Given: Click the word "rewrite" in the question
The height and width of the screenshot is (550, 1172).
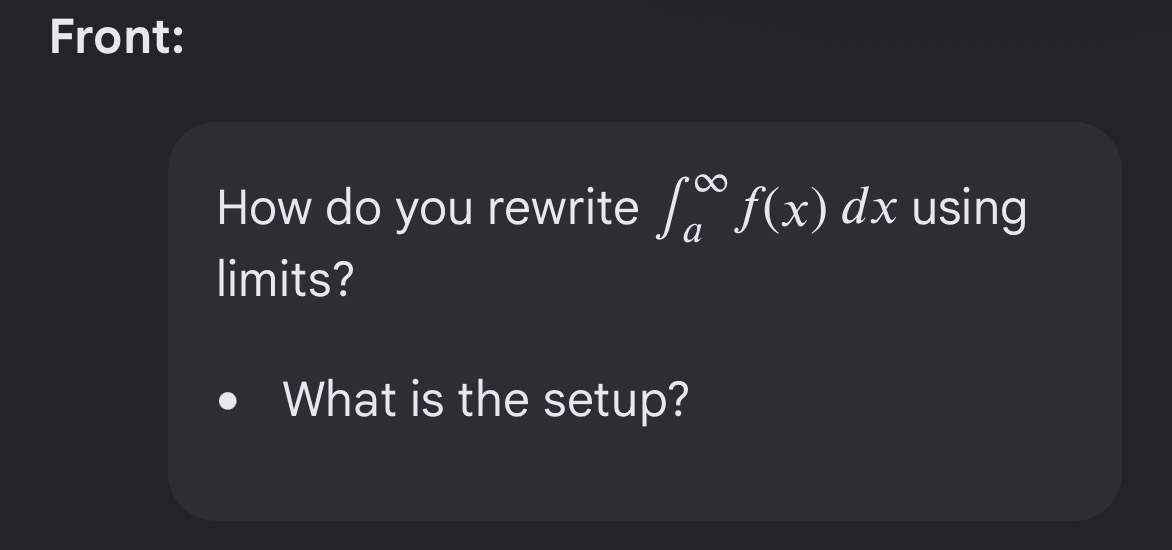Looking at the screenshot, I should pyautogui.click(x=563, y=208).
